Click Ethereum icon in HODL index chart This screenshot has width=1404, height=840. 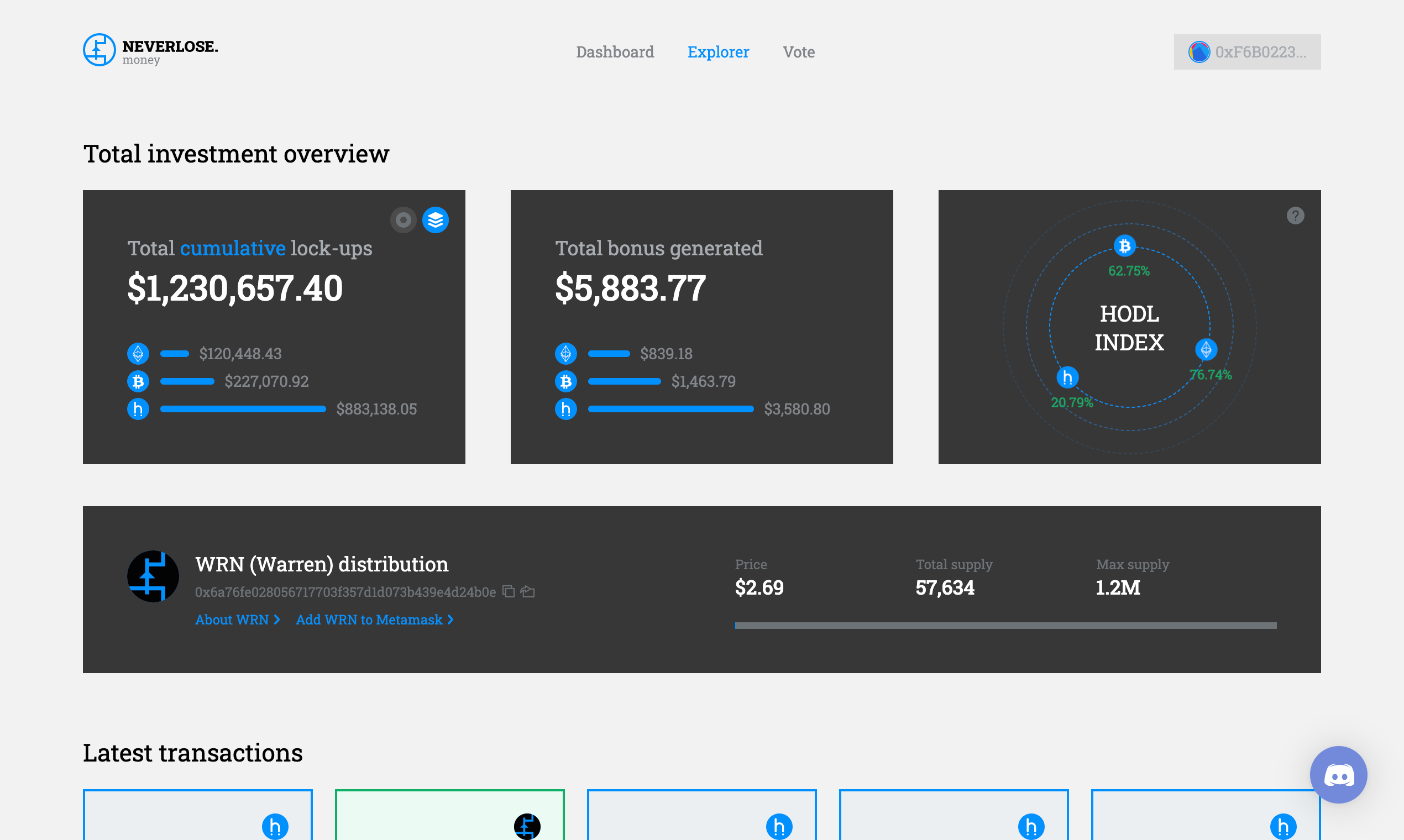(x=1206, y=349)
